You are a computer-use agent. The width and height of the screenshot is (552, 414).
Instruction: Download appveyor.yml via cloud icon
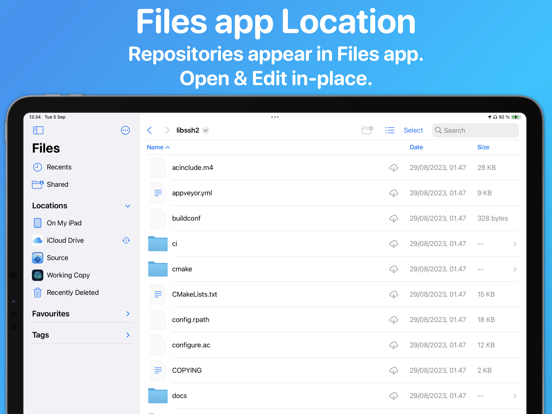(394, 193)
